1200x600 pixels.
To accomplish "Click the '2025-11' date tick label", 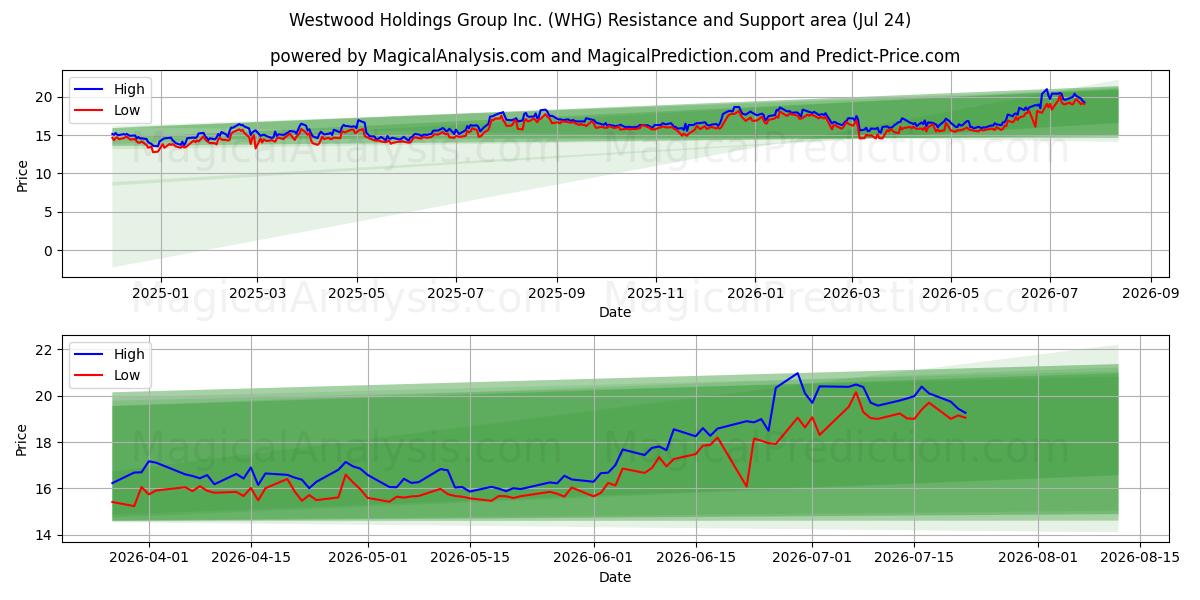I will 656,293.
